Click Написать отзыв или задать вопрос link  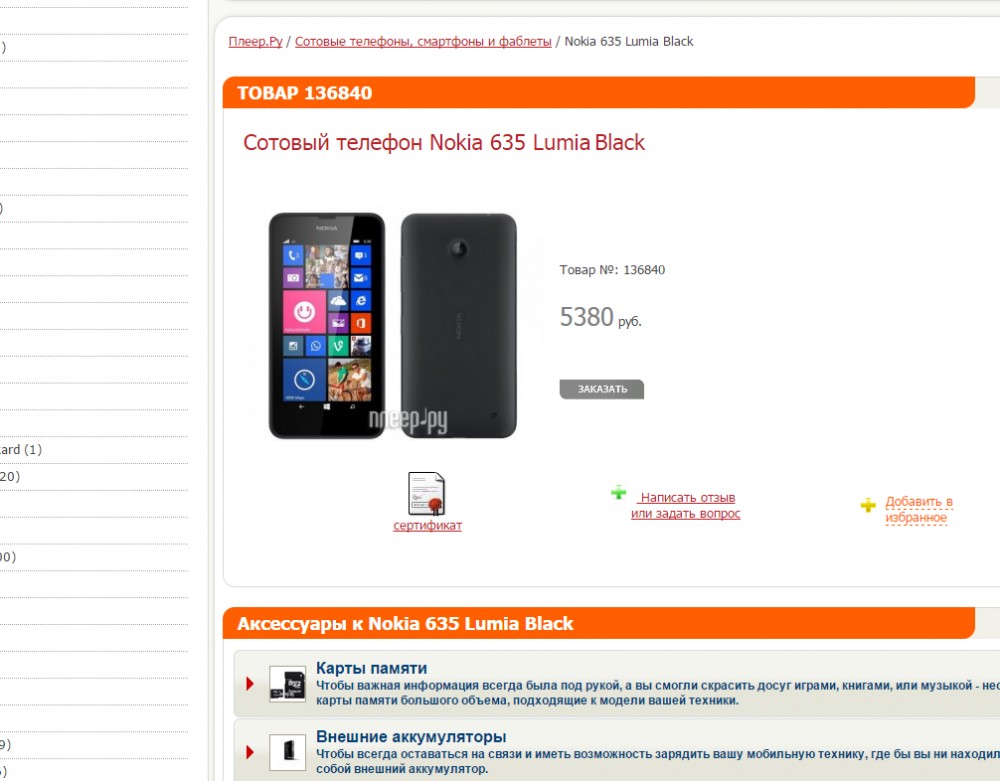click(686, 506)
